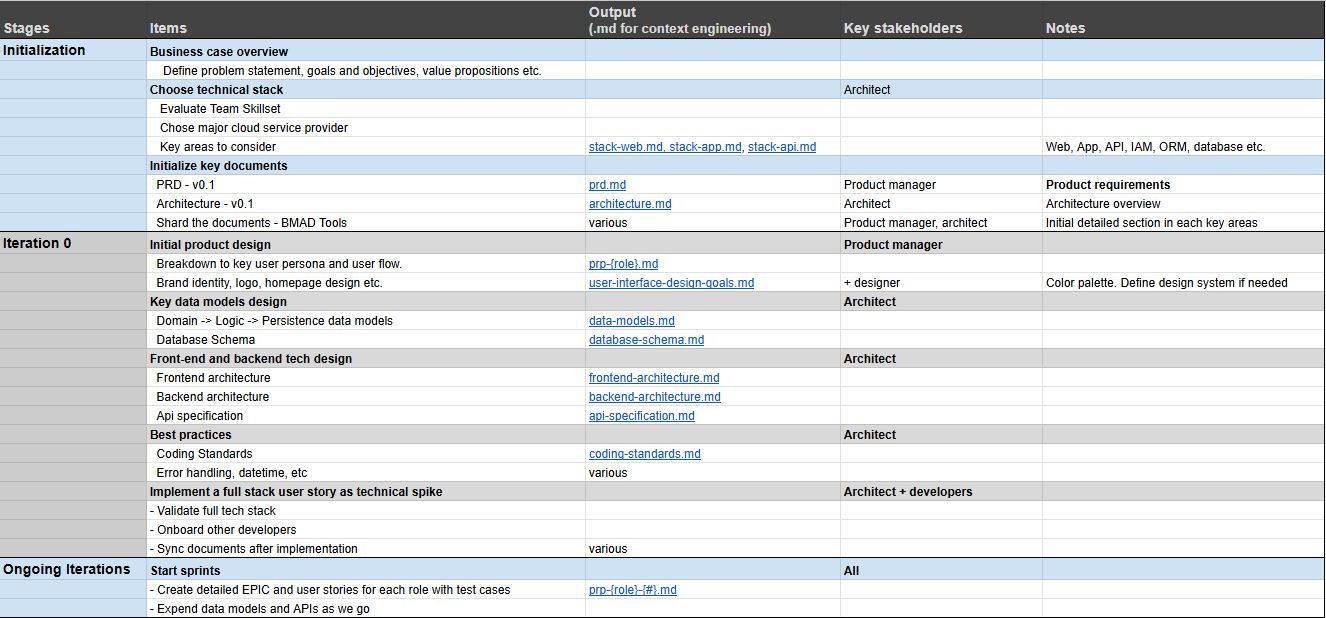Open the stack-api.md link
Screen dimensions: 1326x618
point(782,147)
